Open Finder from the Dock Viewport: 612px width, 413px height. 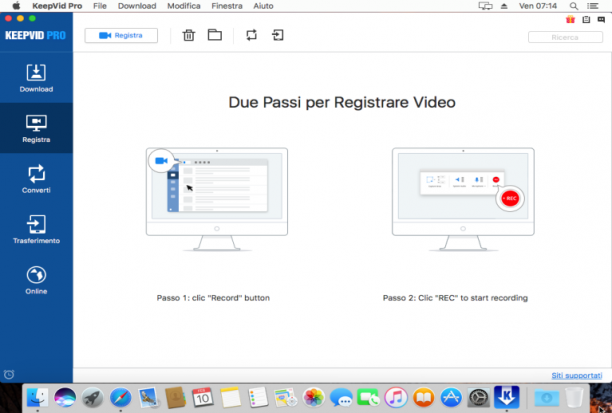37,398
